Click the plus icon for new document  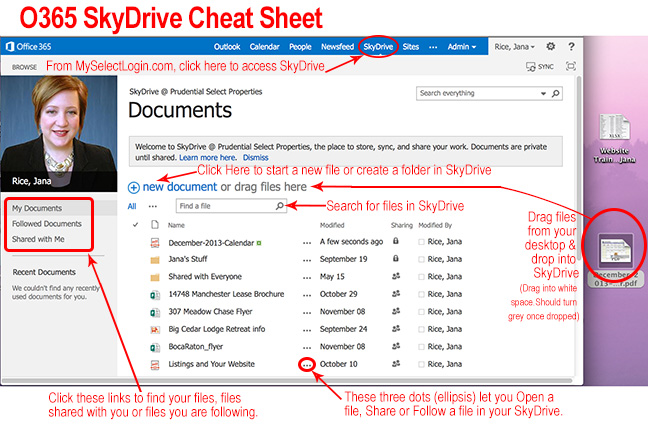[133, 188]
